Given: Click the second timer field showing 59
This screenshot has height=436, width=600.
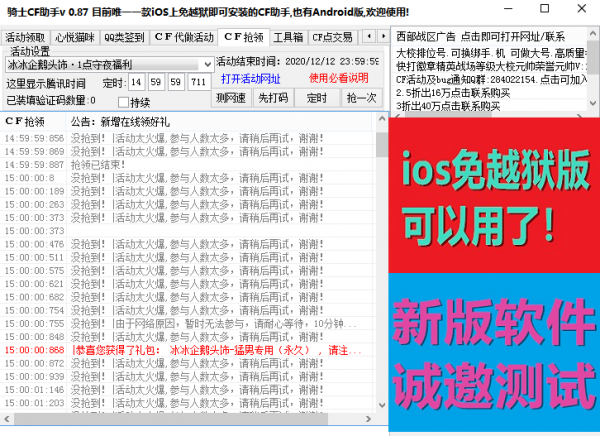Looking at the screenshot, I should tap(175, 82).
